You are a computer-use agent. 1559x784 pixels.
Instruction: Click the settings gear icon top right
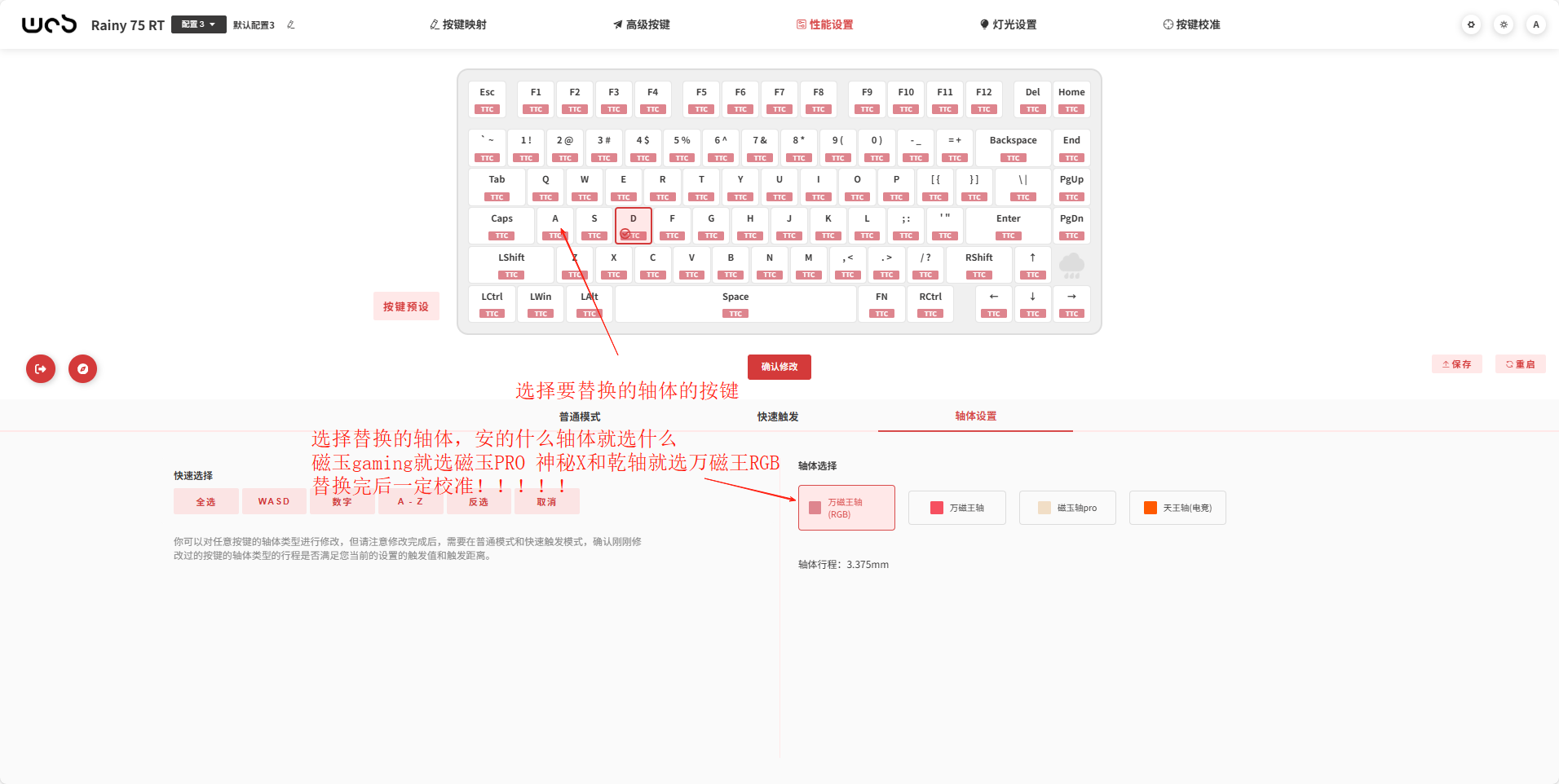(x=1471, y=24)
